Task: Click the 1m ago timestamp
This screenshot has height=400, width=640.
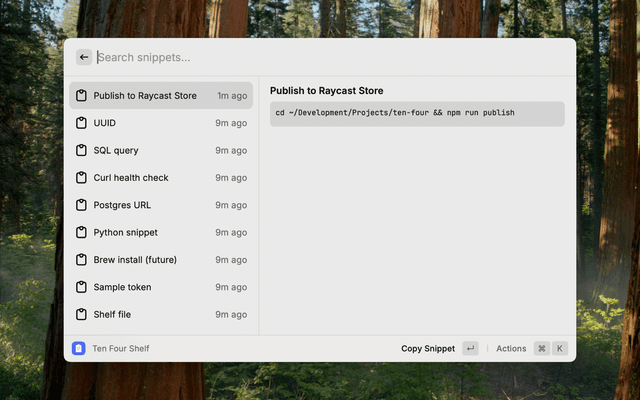Action: (232, 96)
